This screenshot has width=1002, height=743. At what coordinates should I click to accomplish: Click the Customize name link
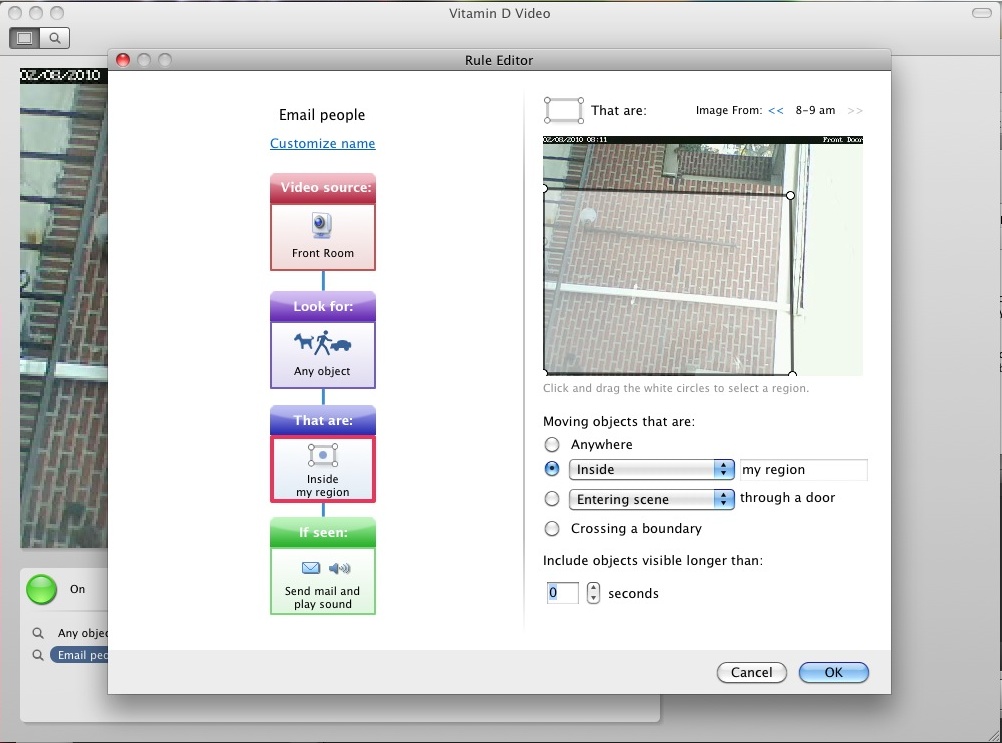(x=322, y=144)
